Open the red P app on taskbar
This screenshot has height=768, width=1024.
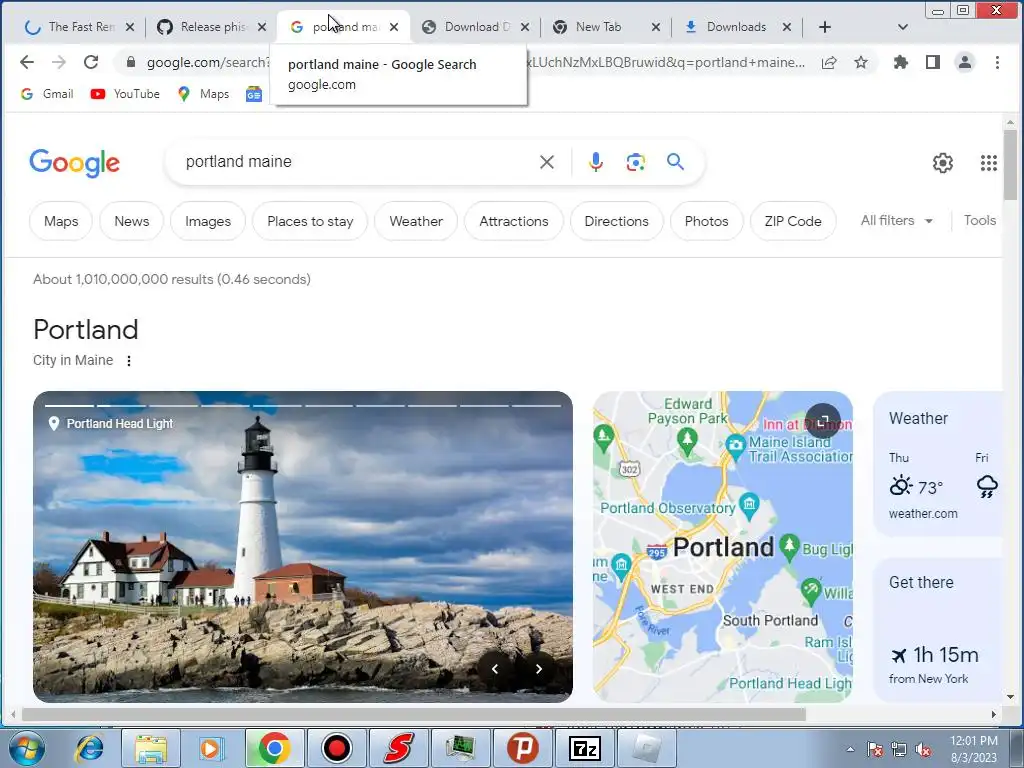point(522,748)
